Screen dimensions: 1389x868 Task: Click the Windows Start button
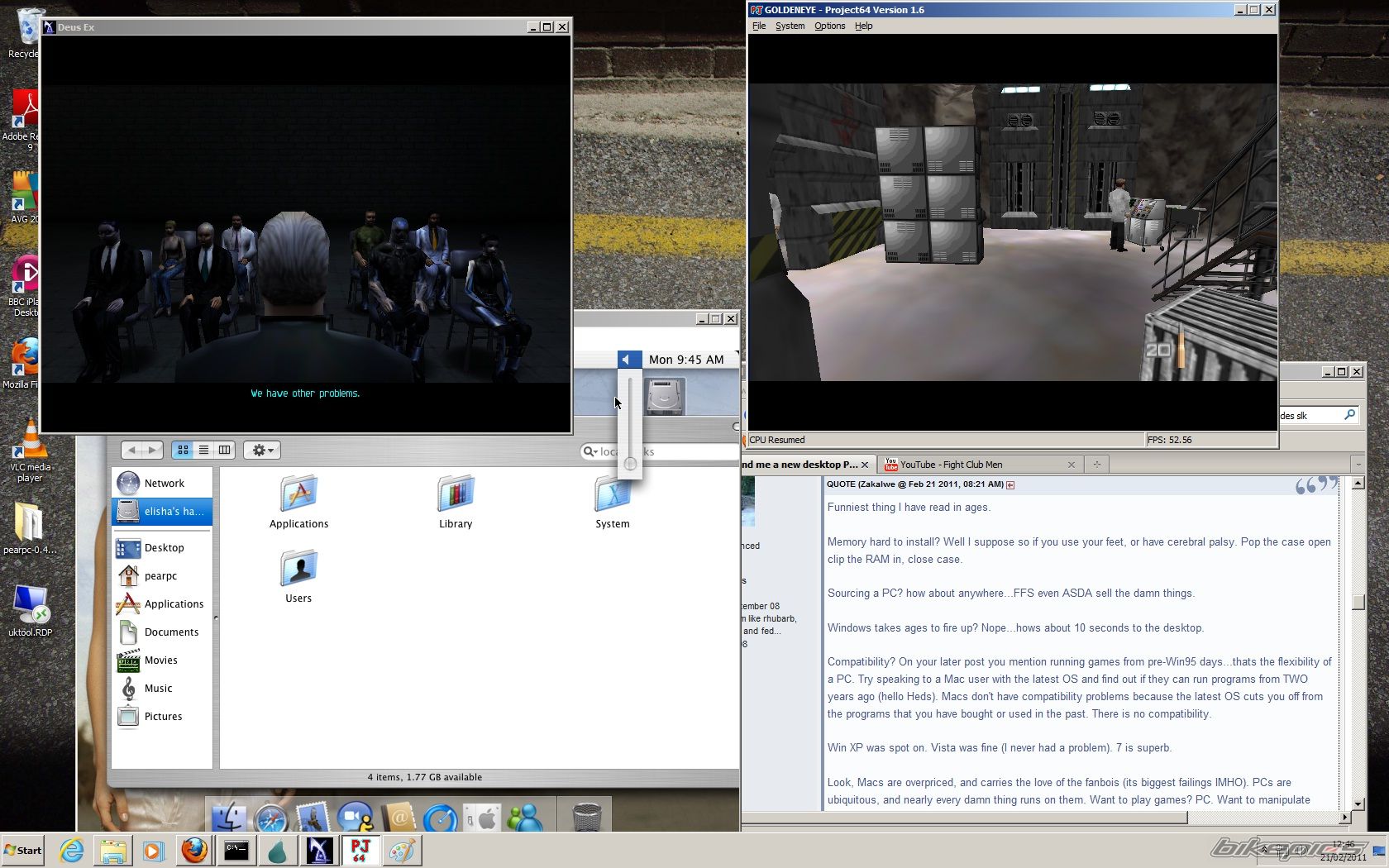click(x=23, y=850)
